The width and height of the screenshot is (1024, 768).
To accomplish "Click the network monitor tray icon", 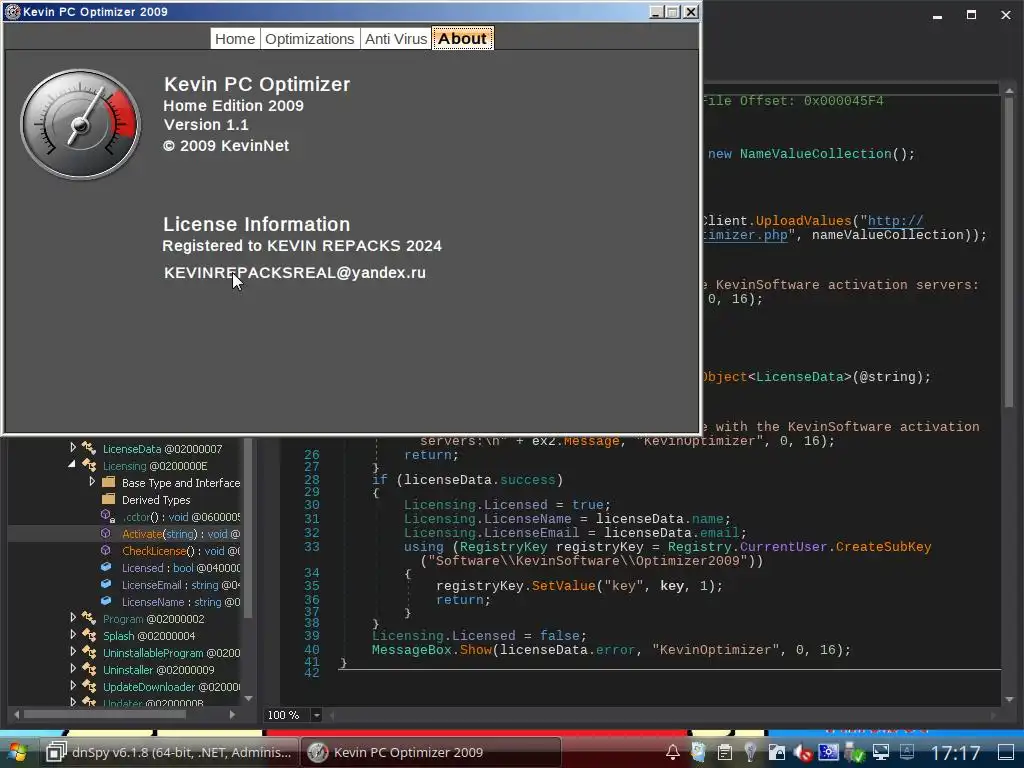I will [881, 752].
